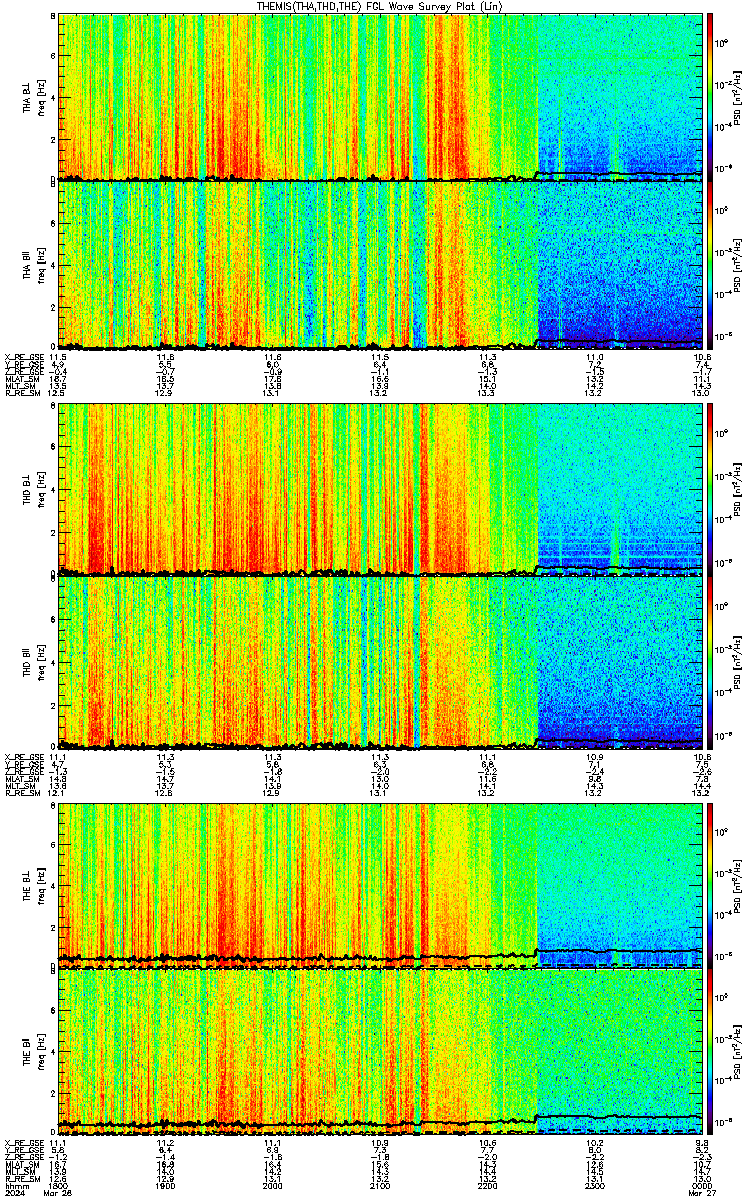This screenshot has height=1200, width=750.
Task: Click the PSD [nT²/Hz] label beside THA B-perpendicular
Action: click(738, 96)
